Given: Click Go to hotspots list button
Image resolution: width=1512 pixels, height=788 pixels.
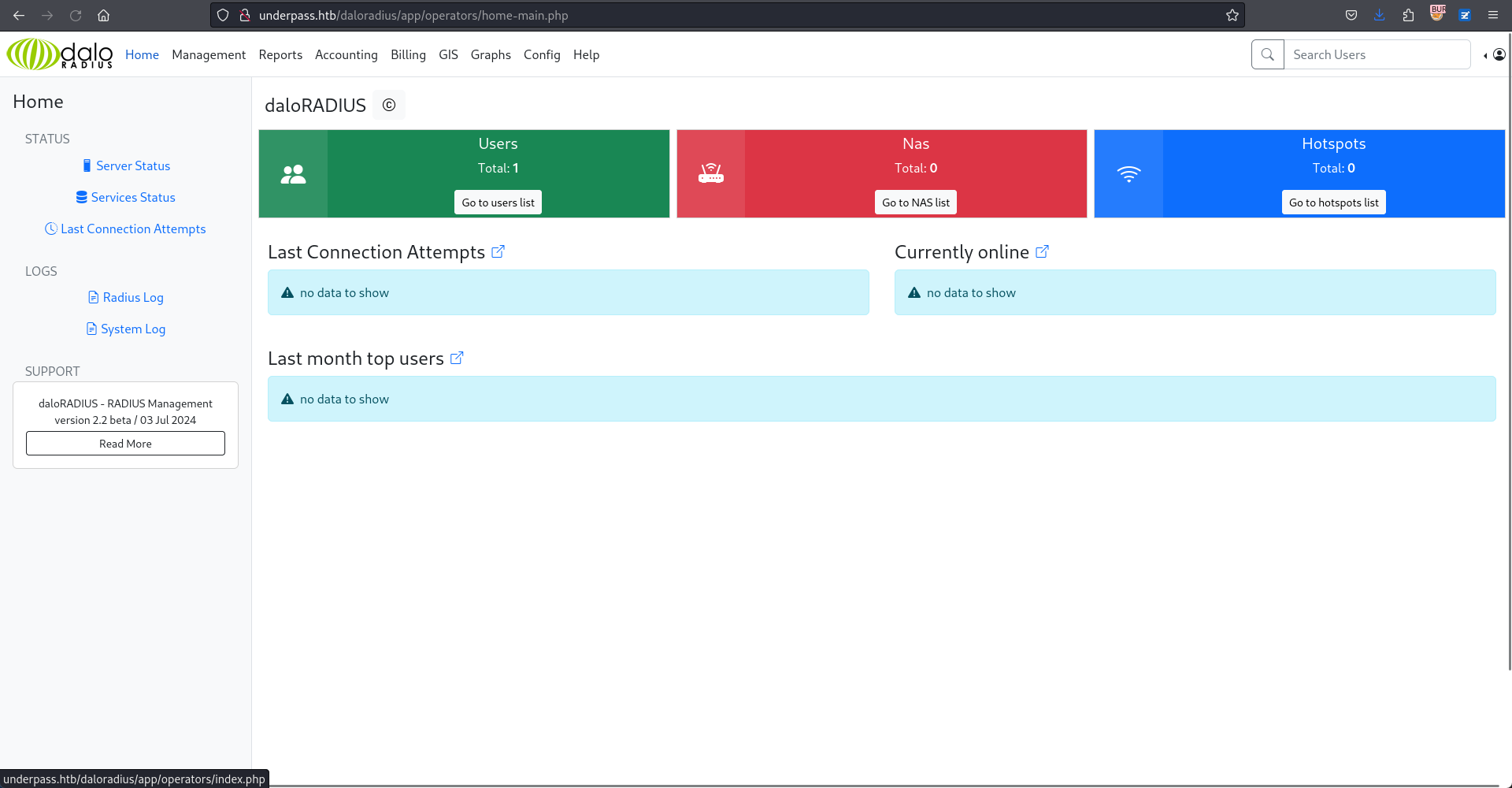Looking at the screenshot, I should [x=1333, y=203].
